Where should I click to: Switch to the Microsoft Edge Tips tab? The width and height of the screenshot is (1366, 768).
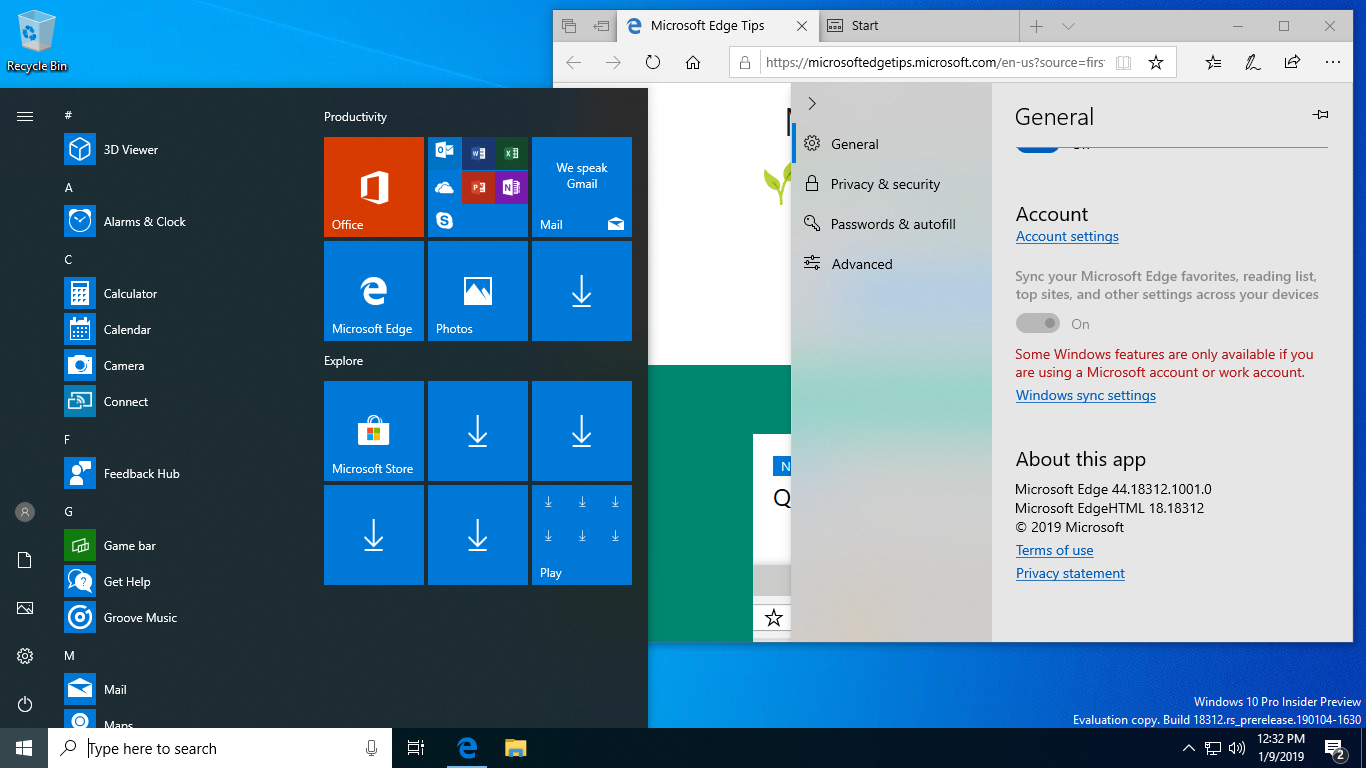718,26
